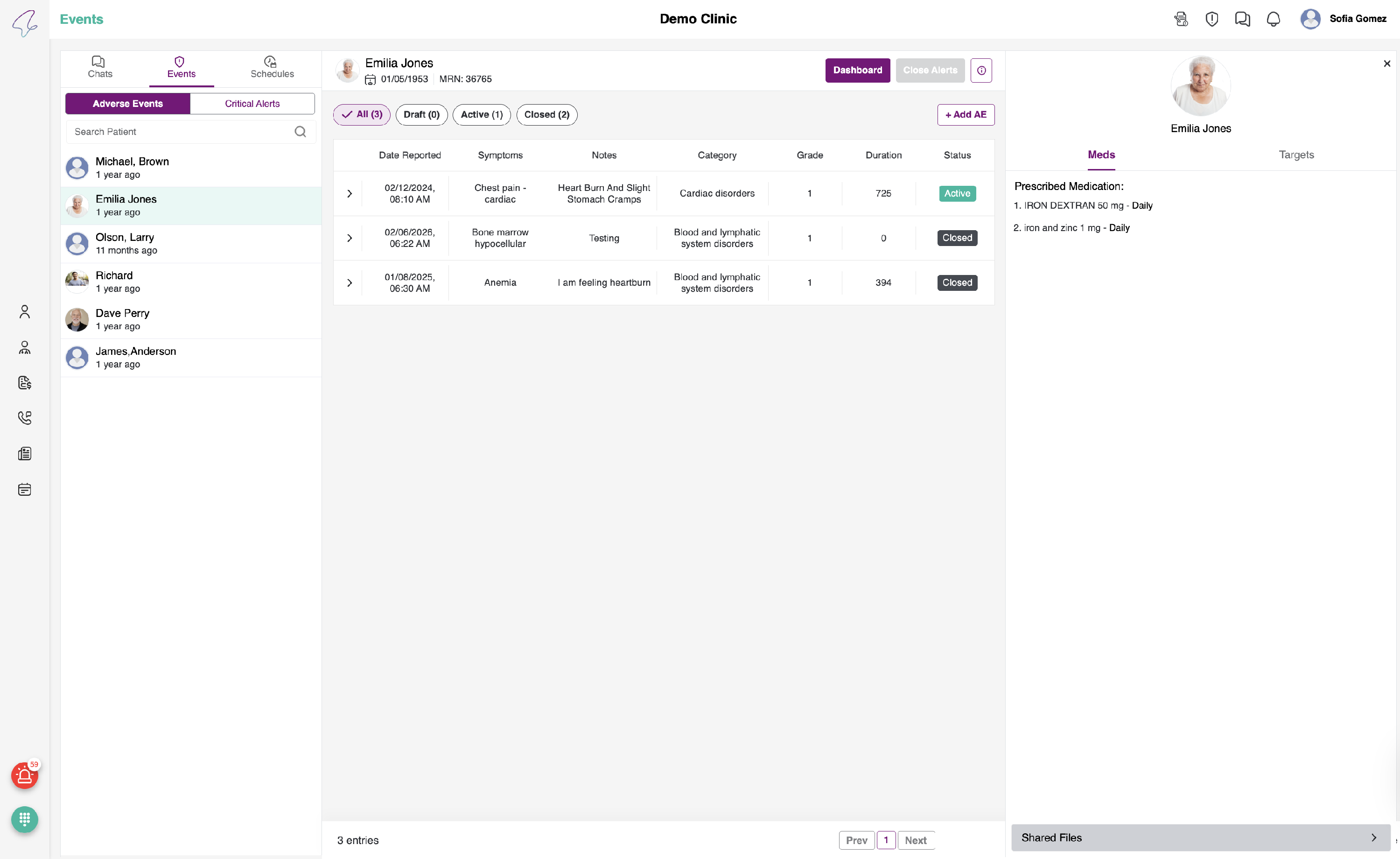The image size is (1400, 859).
Task: Click the search magnifier in patient search
Action: (x=300, y=131)
